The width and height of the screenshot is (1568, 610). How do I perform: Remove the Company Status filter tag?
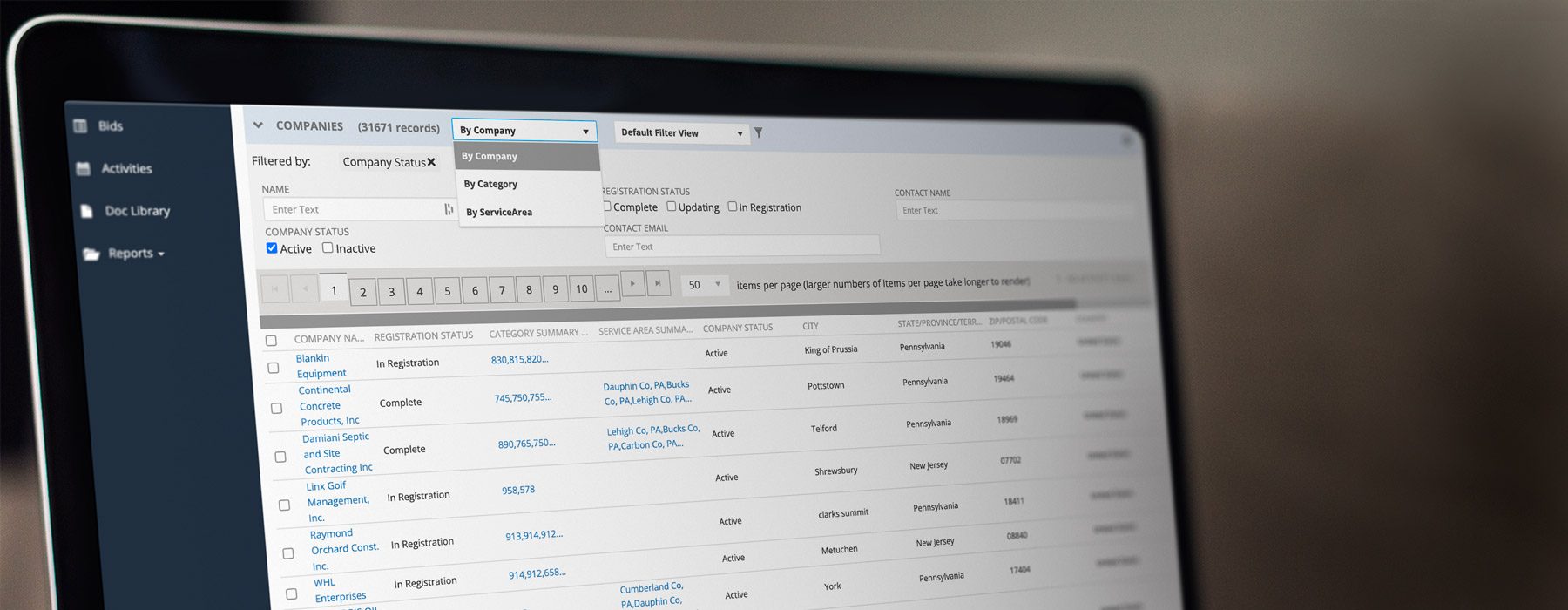tap(431, 162)
